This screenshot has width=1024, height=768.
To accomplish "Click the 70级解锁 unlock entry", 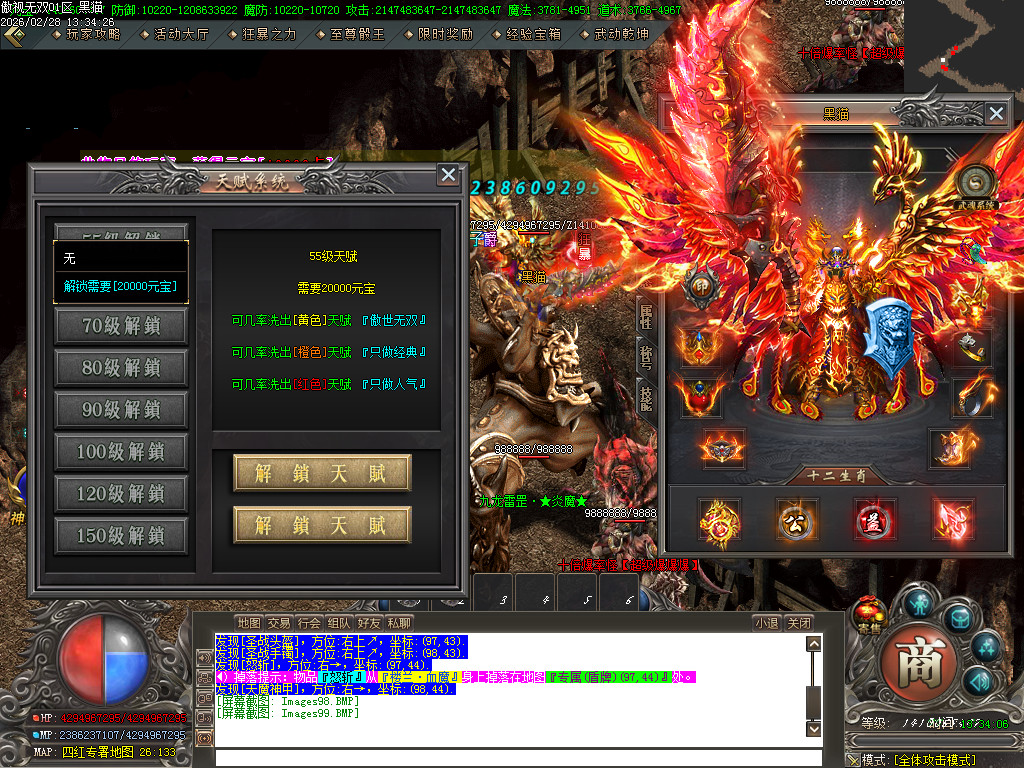I will point(120,326).
